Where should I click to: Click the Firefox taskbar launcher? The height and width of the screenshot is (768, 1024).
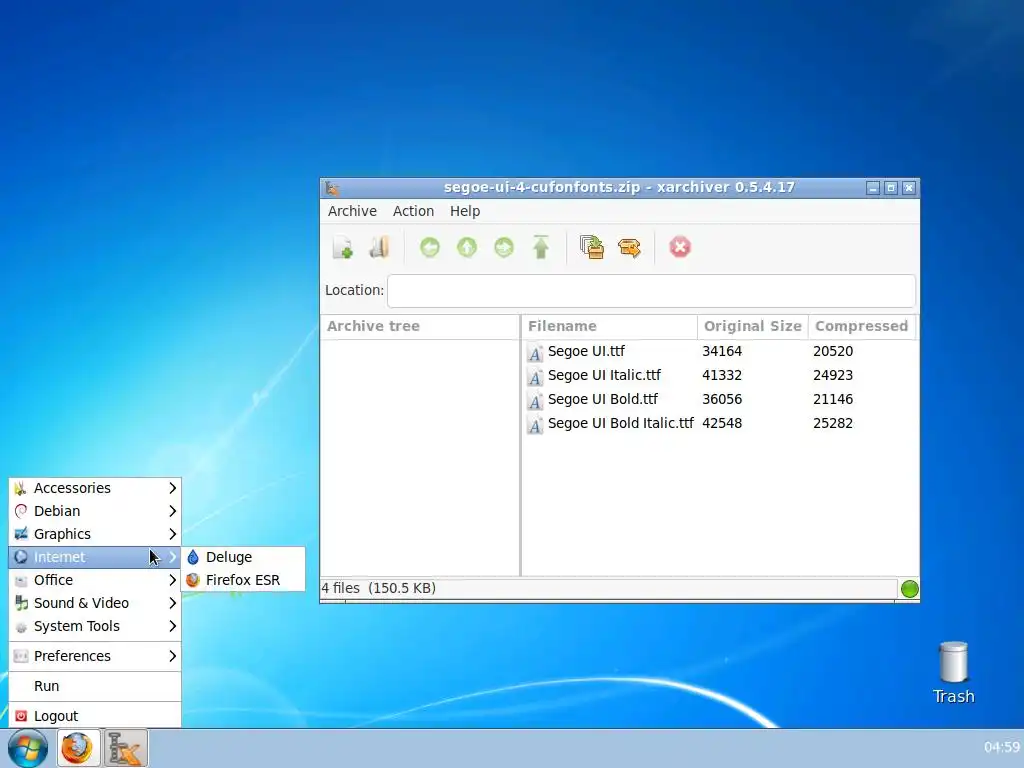tap(77, 748)
